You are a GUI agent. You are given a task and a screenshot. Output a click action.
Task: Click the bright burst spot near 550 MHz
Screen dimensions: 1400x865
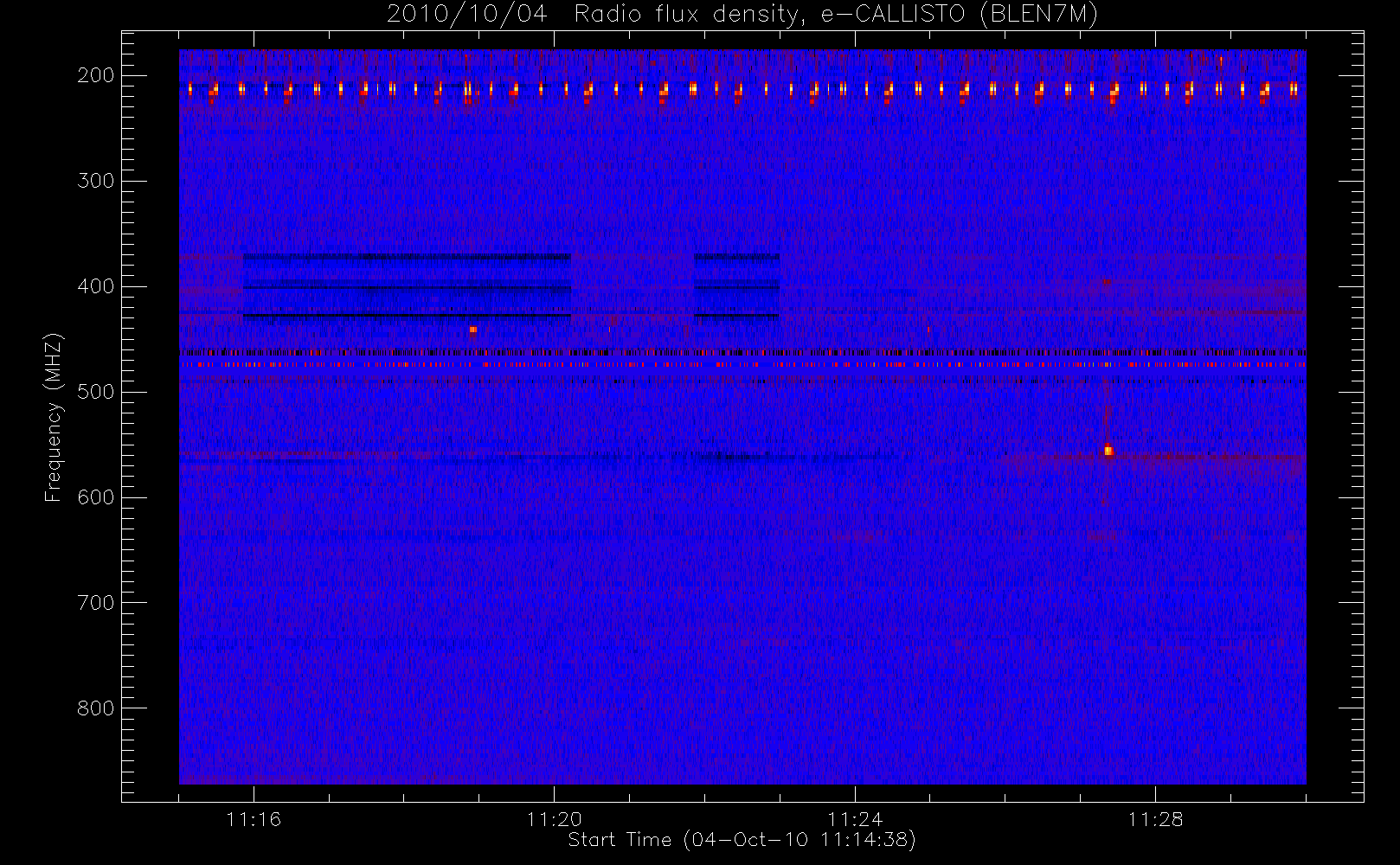point(1108,451)
